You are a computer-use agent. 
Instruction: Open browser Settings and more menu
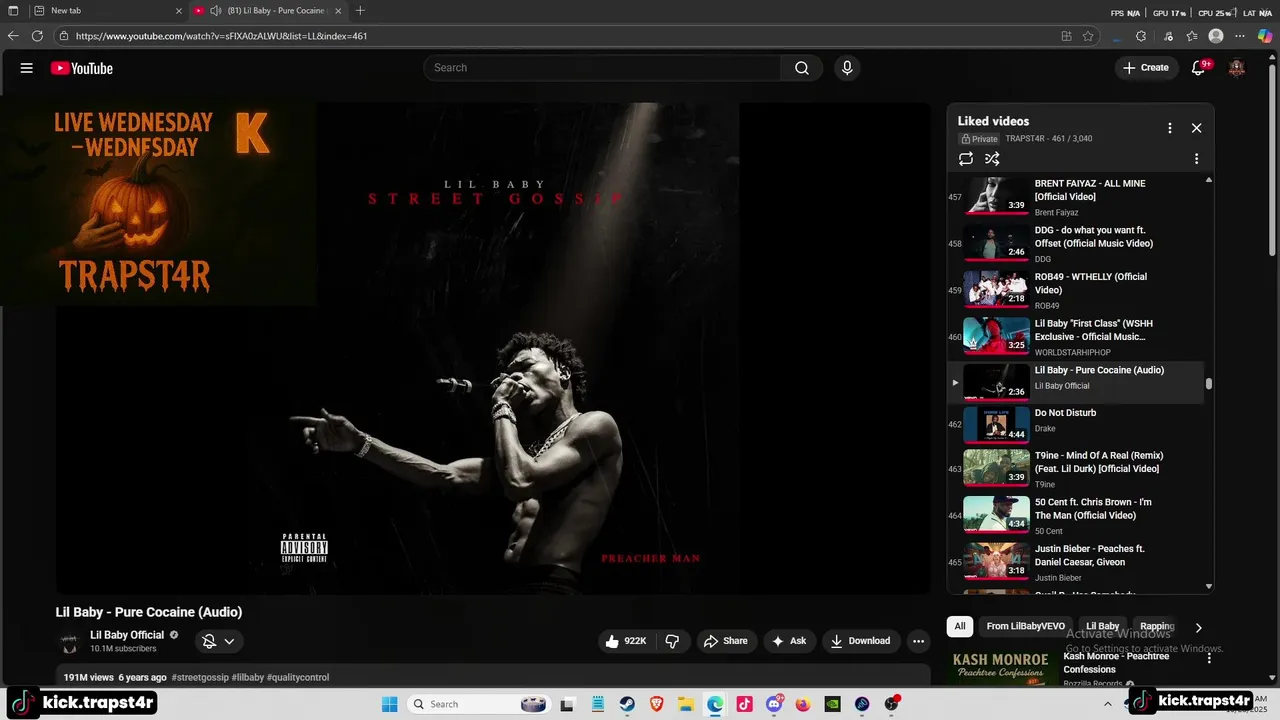pyautogui.click(x=1241, y=36)
